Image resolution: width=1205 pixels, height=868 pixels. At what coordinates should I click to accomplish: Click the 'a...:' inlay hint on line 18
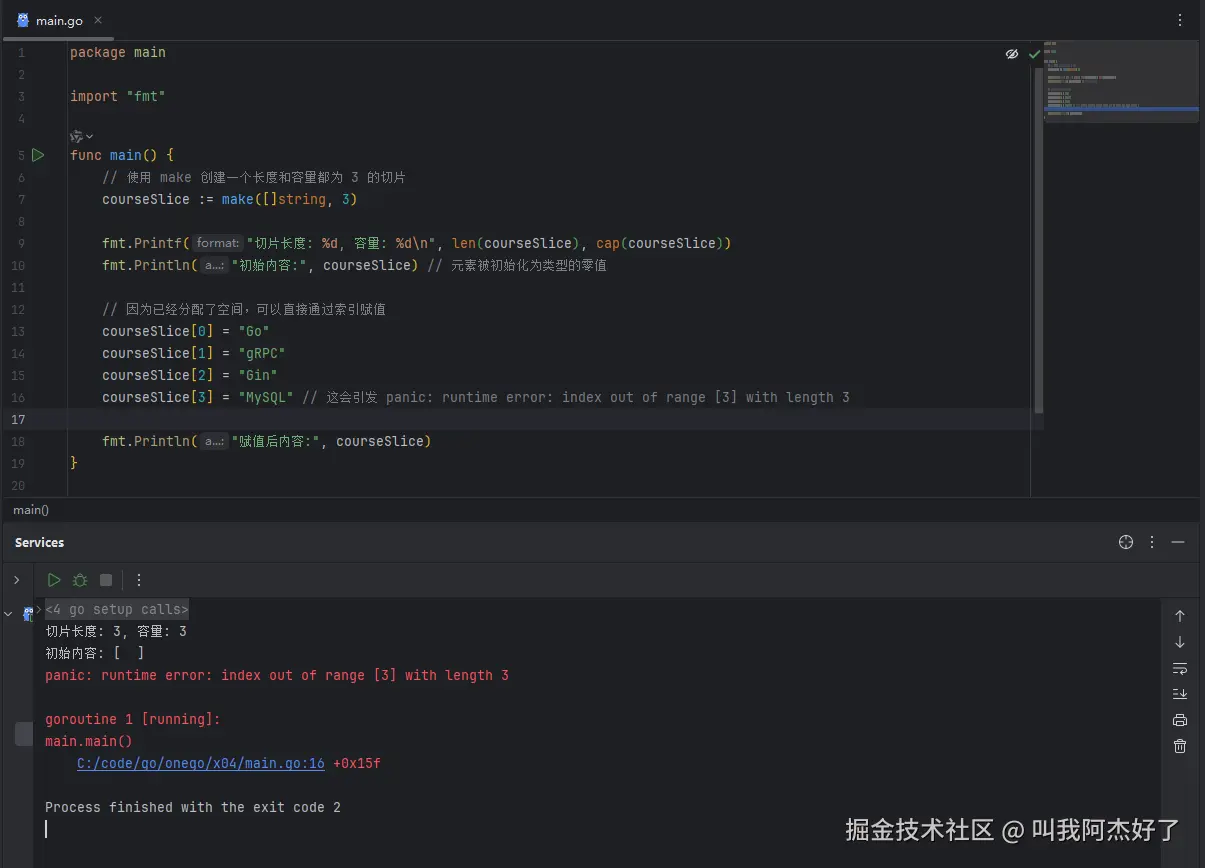point(214,441)
